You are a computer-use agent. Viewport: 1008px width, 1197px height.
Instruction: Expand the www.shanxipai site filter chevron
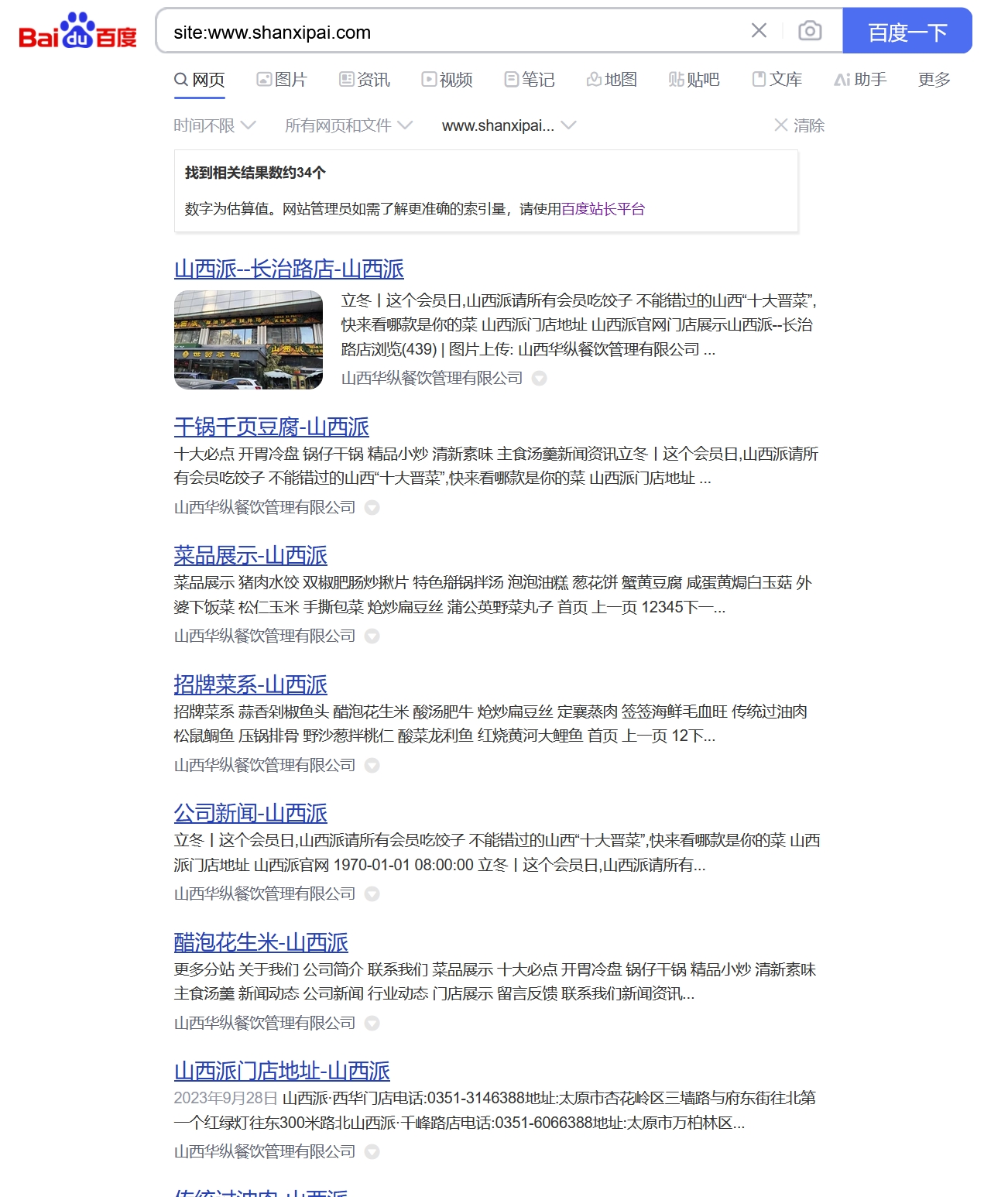pos(571,125)
